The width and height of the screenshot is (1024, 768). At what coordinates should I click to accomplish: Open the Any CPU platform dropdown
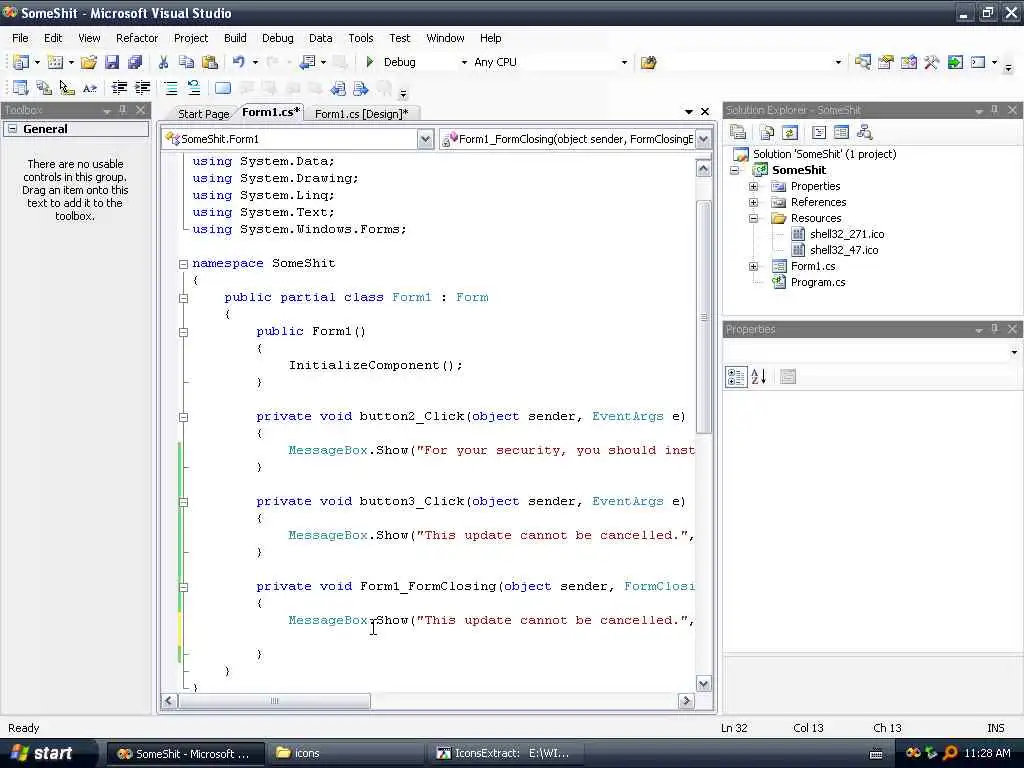[x=624, y=63]
